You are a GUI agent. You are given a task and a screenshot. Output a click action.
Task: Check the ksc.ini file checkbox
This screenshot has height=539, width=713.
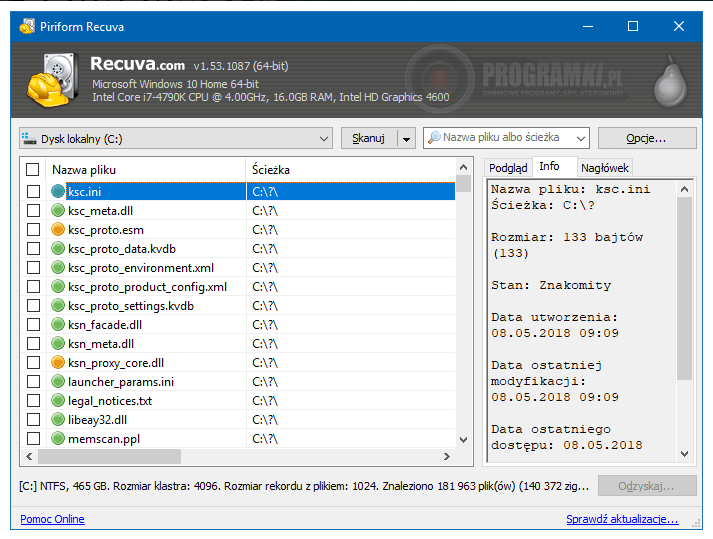point(33,191)
